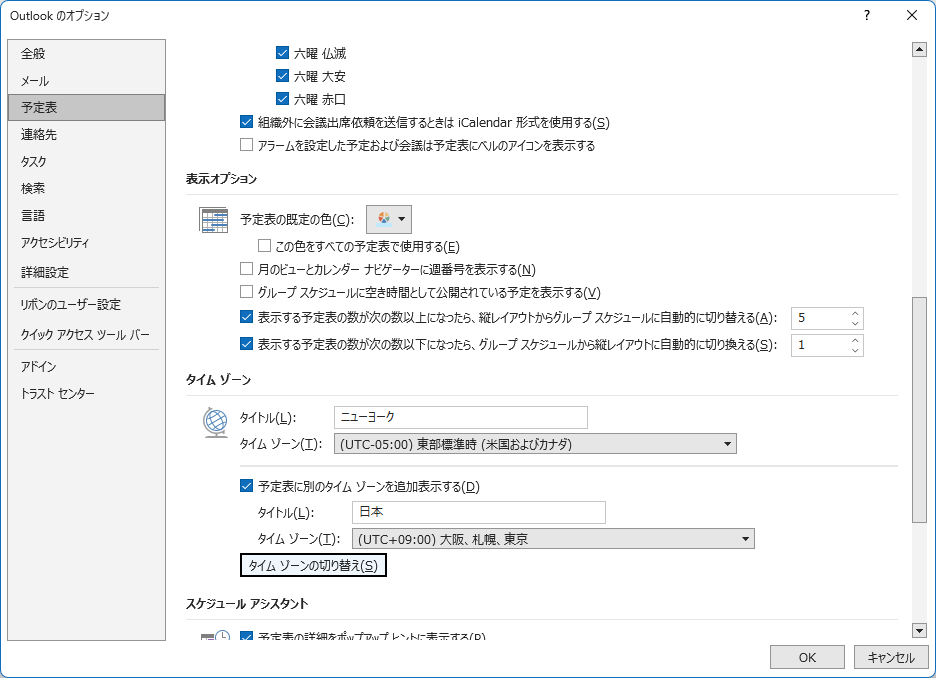The width and height of the screenshot is (936, 678).
Task: Increase the vertical layout threshold value 1
Action: 855,340
